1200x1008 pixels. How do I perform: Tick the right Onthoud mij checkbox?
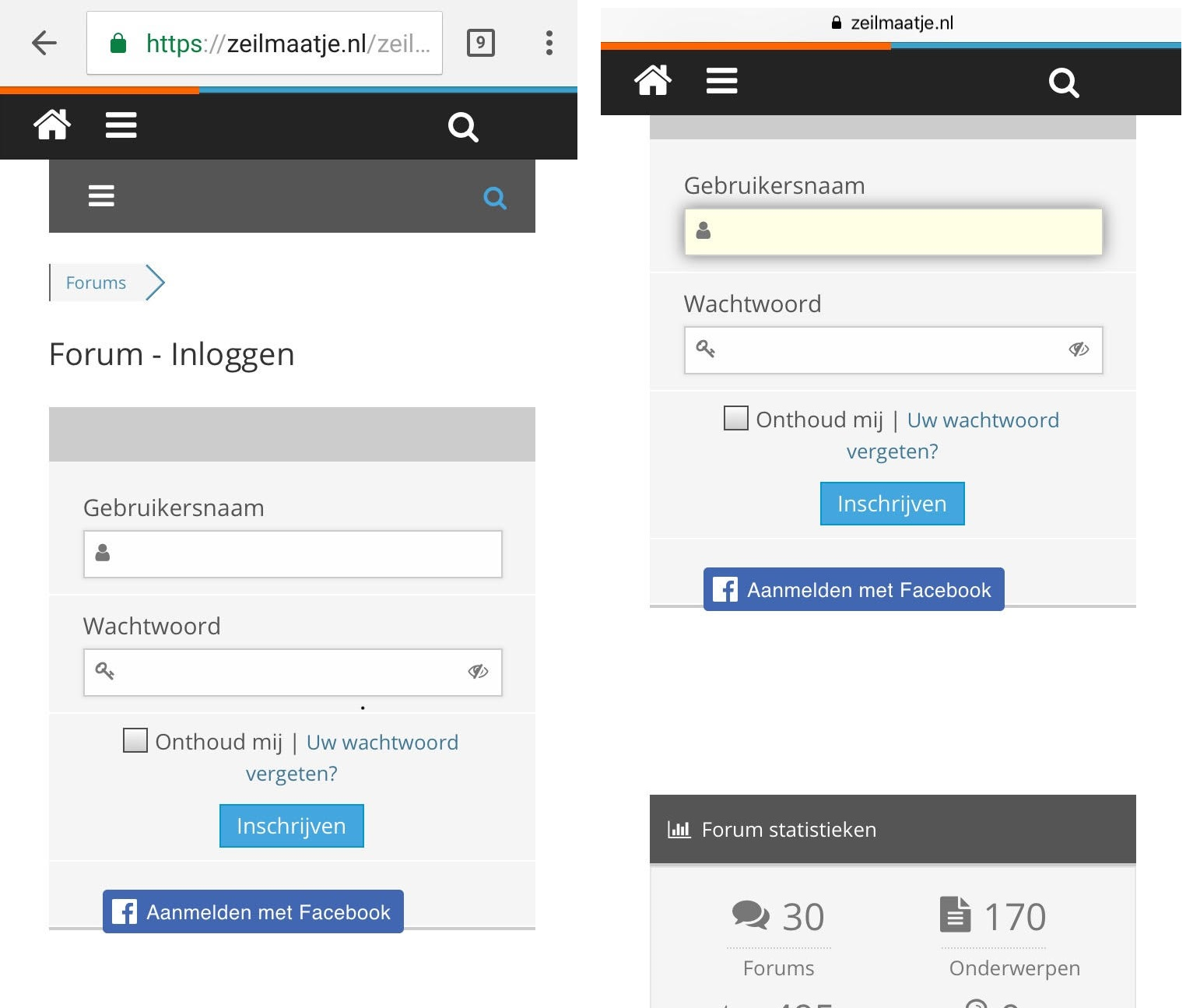coord(735,418)
